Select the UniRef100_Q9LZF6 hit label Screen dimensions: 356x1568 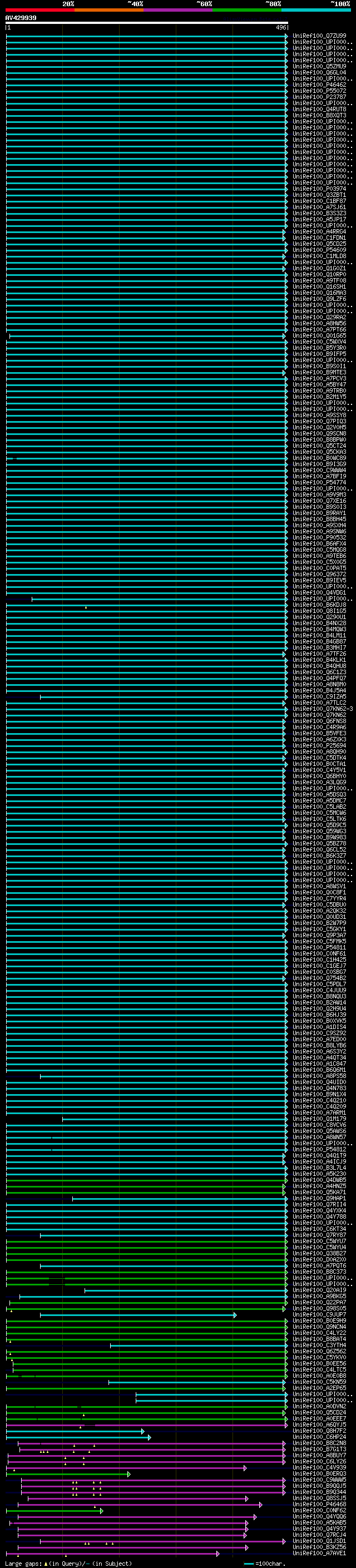319,299
